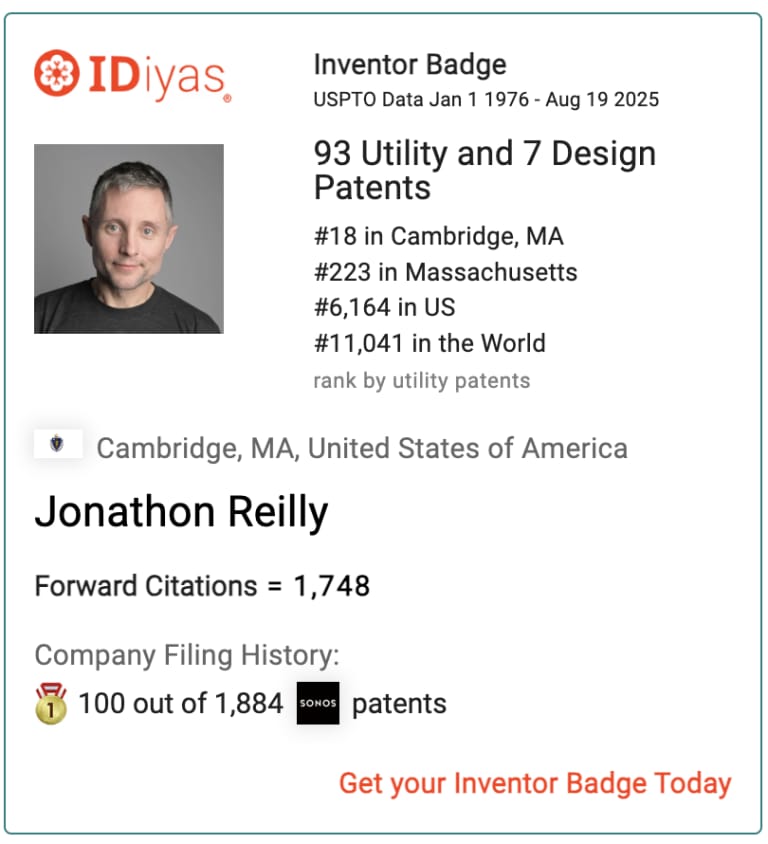Viewport: 768px width, 844px height.
Task: Click the USPTO Data date range text
Action: [486, 100]
